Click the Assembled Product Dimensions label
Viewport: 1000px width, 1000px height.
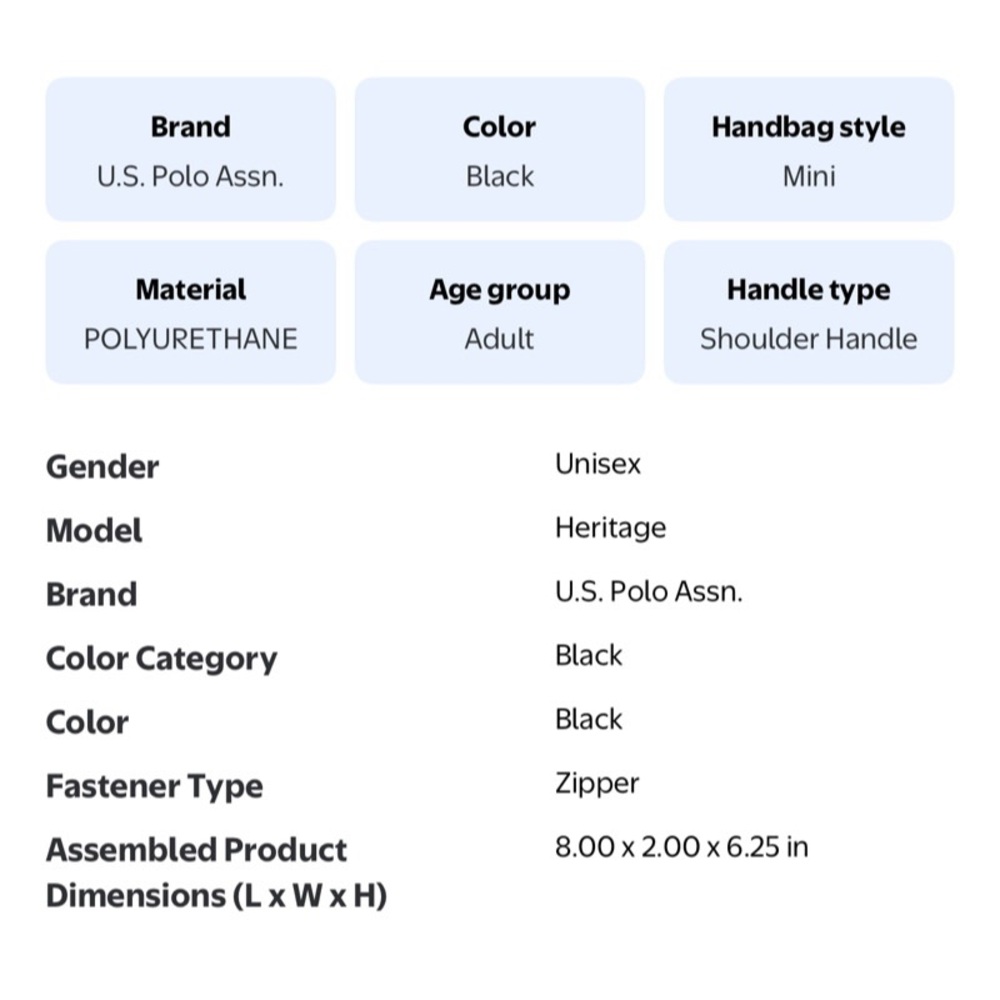click(215, 873)
